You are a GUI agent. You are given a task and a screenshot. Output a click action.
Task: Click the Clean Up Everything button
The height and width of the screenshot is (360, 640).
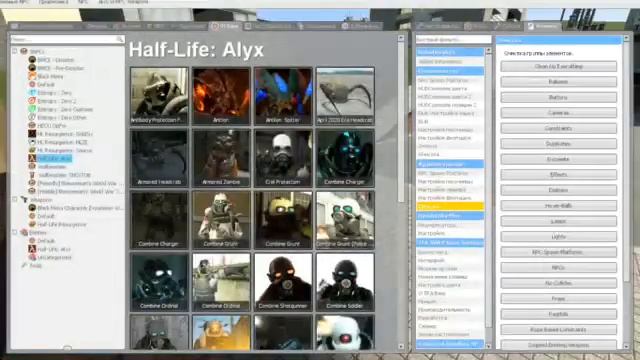558,66
